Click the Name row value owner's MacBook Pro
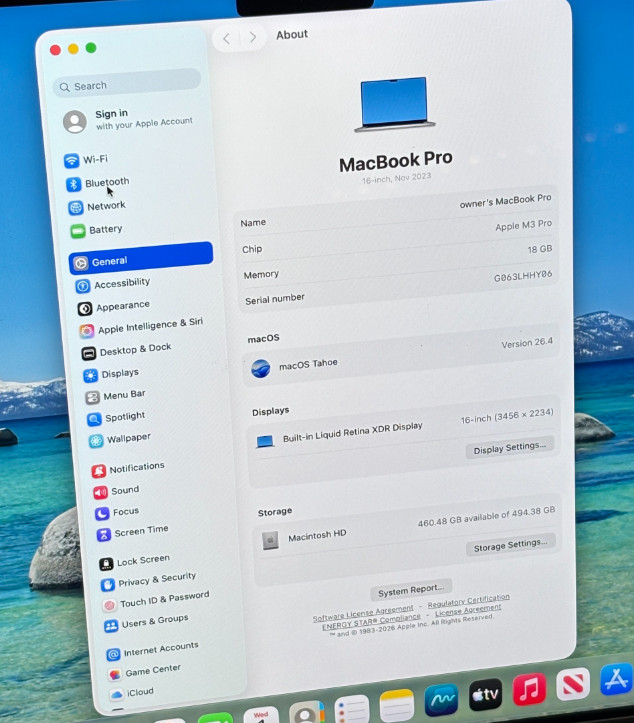This screenshot has width=634, height=723. pyautogui.click(x=505, y=201)
